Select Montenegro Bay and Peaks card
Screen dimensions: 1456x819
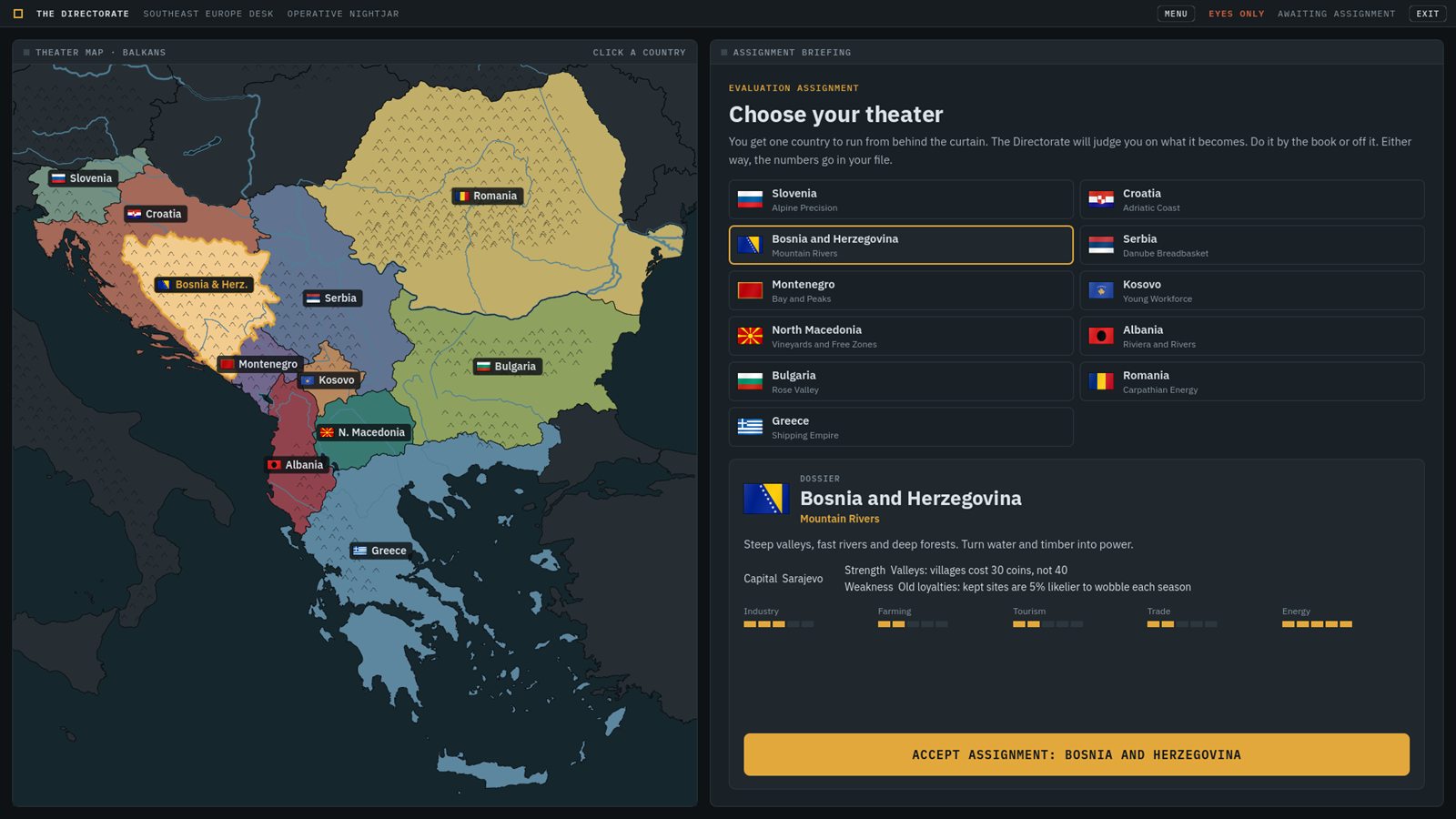click(901, 290)
